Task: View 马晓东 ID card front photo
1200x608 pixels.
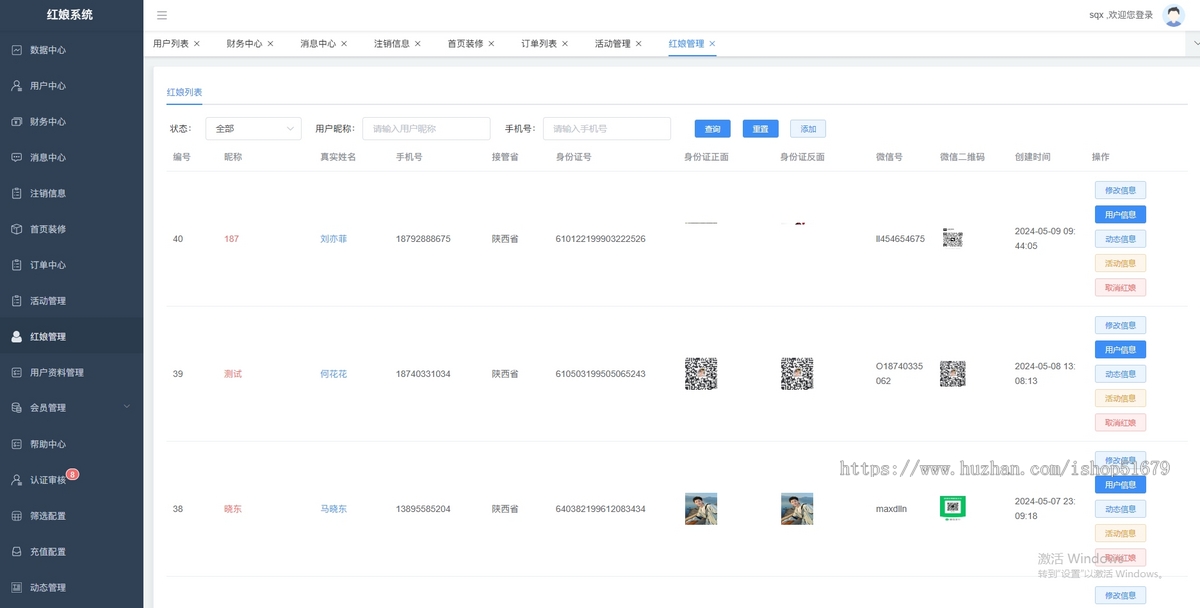Action: point(701,509)
